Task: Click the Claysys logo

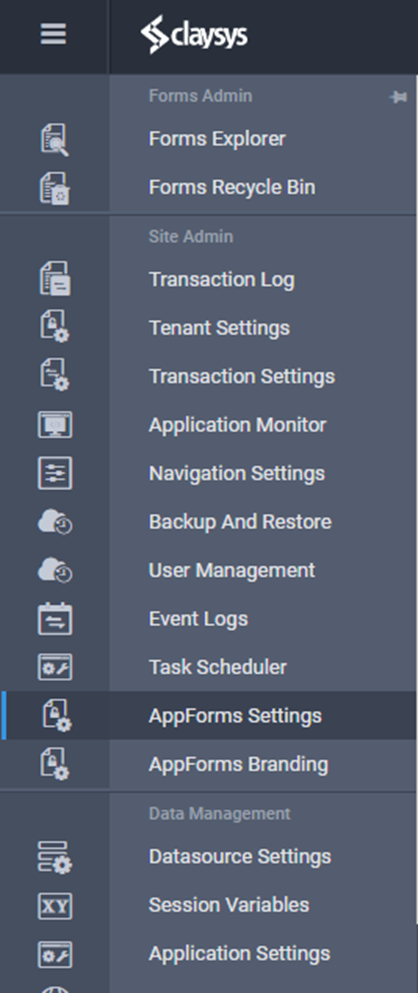Action: click(x=194, y=34)
